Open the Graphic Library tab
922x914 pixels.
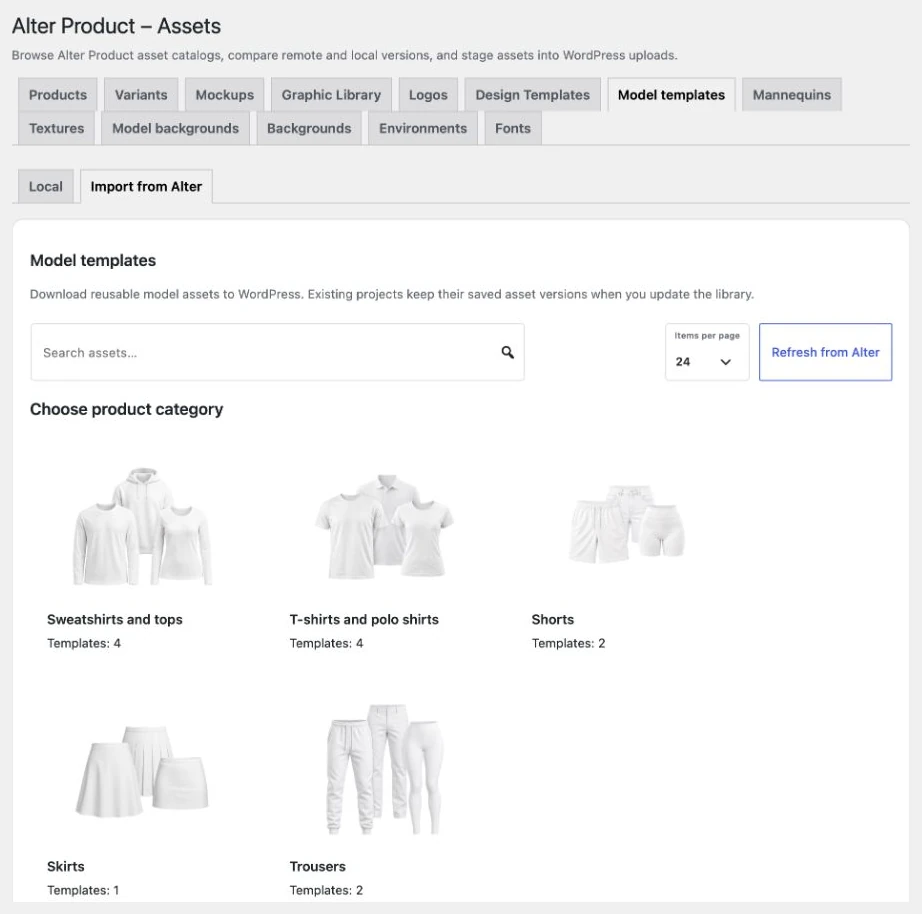331,95
